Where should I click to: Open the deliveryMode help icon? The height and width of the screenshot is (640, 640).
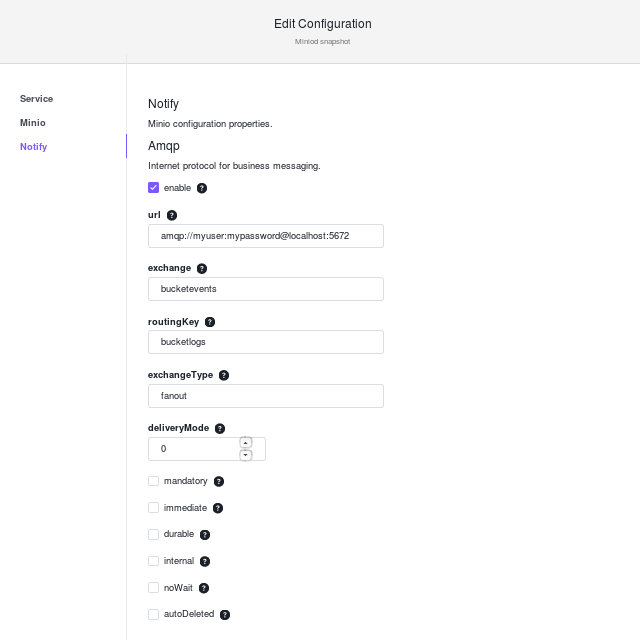[220, 429]
